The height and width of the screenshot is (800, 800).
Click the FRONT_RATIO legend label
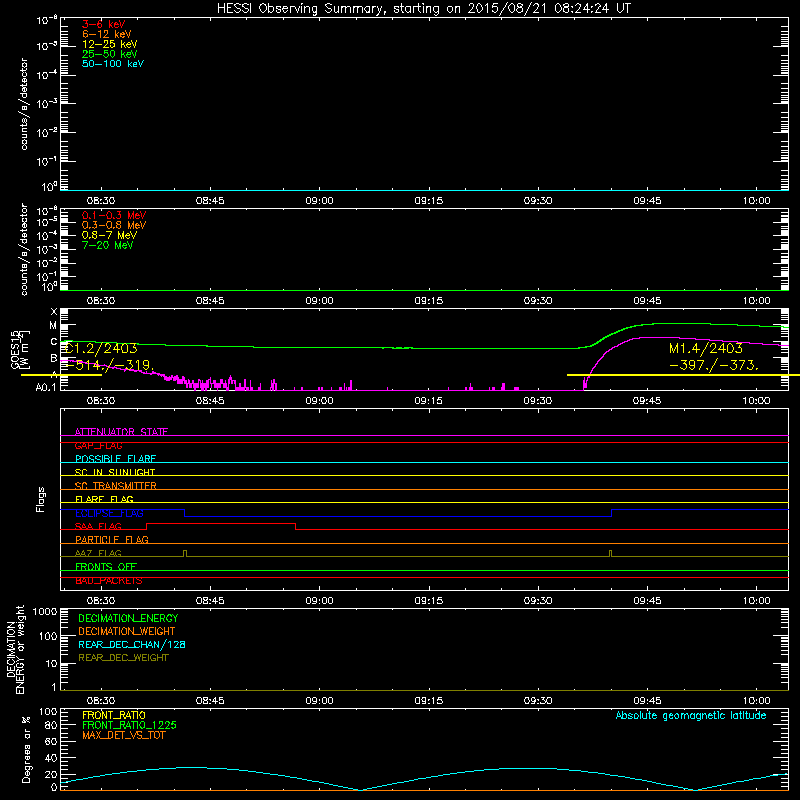[x=114, y=715]
